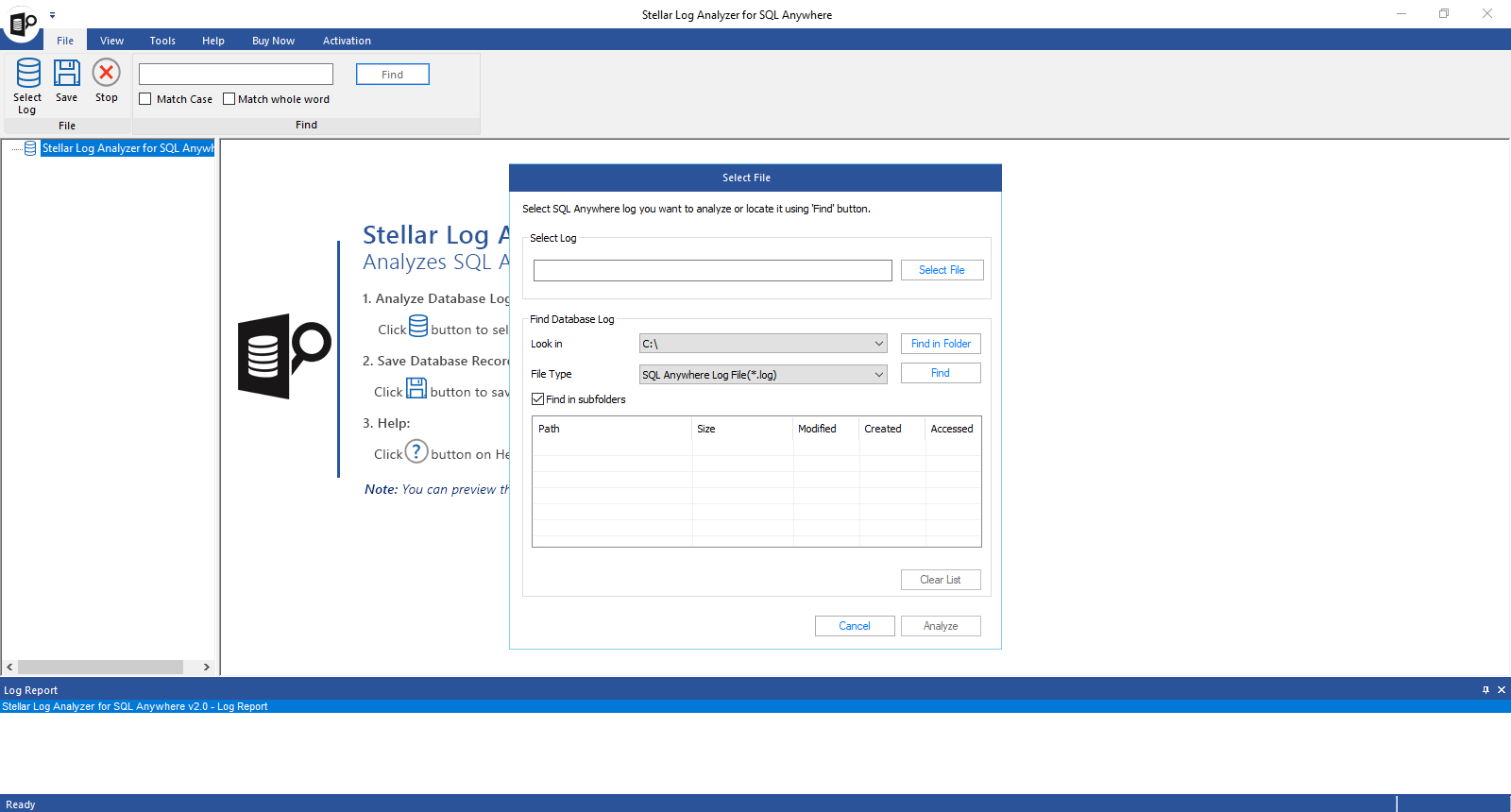Click the '3. Help:' heading
Viewport: 1511px width, 812px height.
click(x=386, y=423)
